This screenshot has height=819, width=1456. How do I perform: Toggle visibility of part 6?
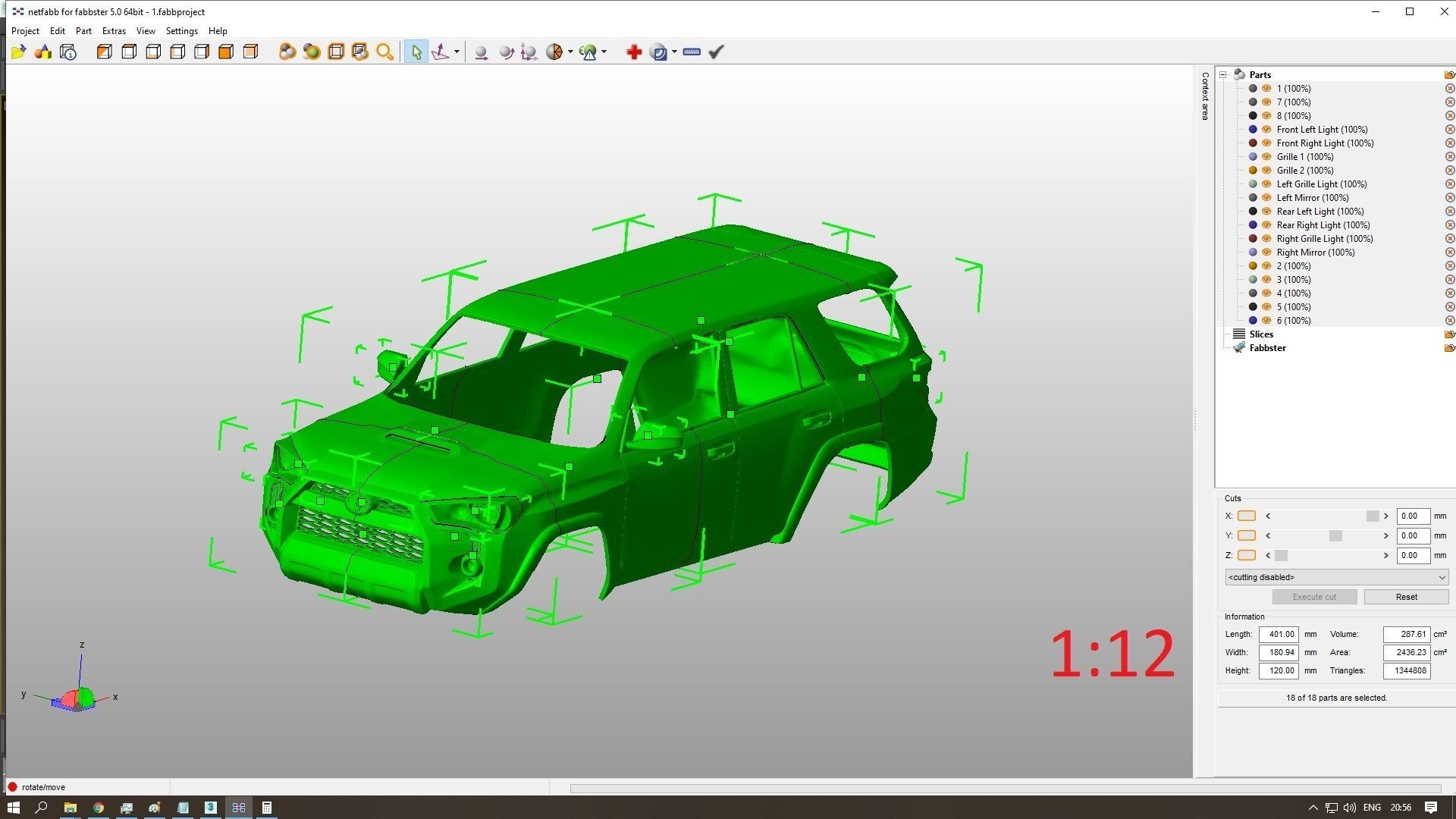pos(1266,321)
